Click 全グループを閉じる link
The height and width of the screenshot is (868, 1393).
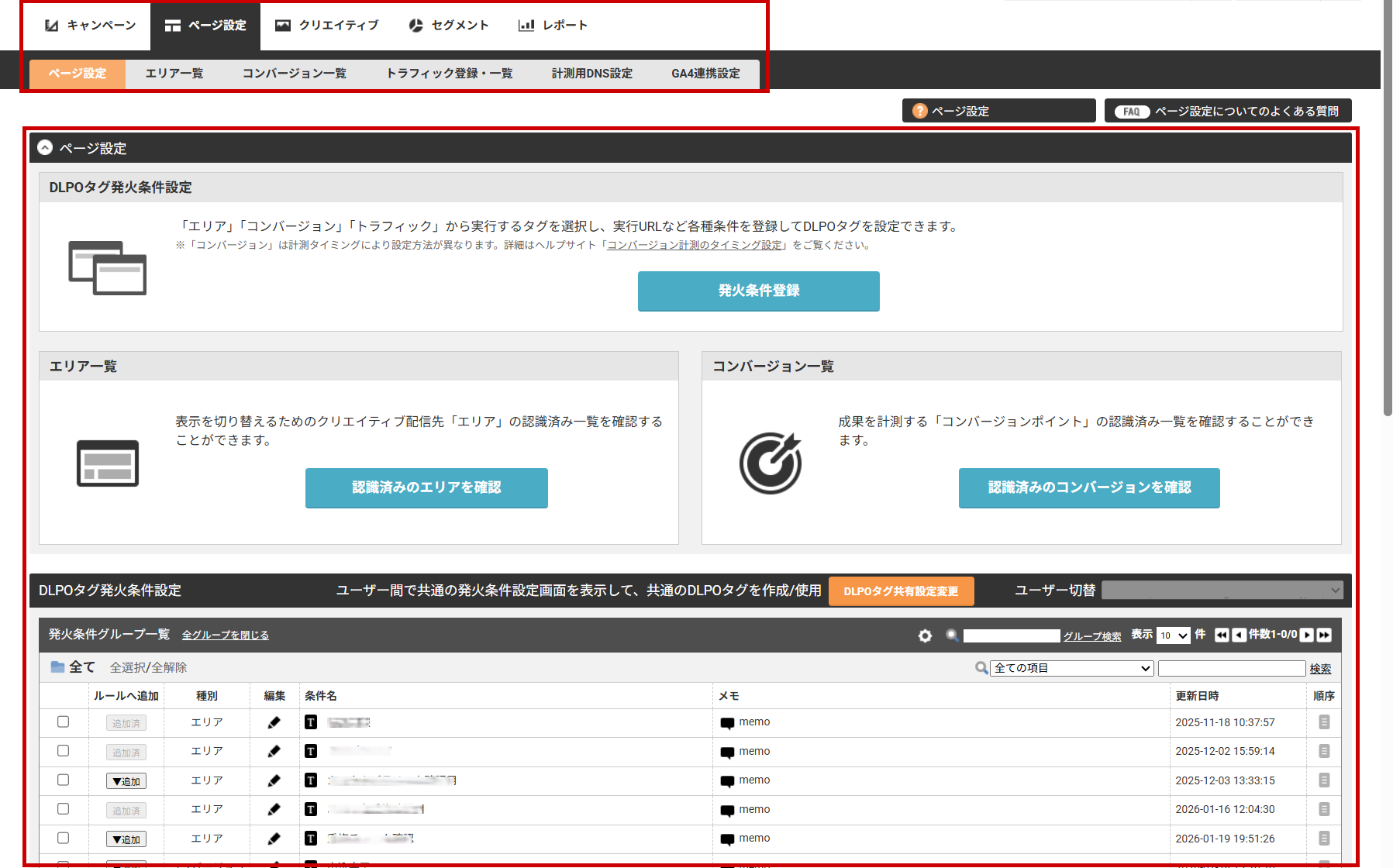(x=226, y=635)
